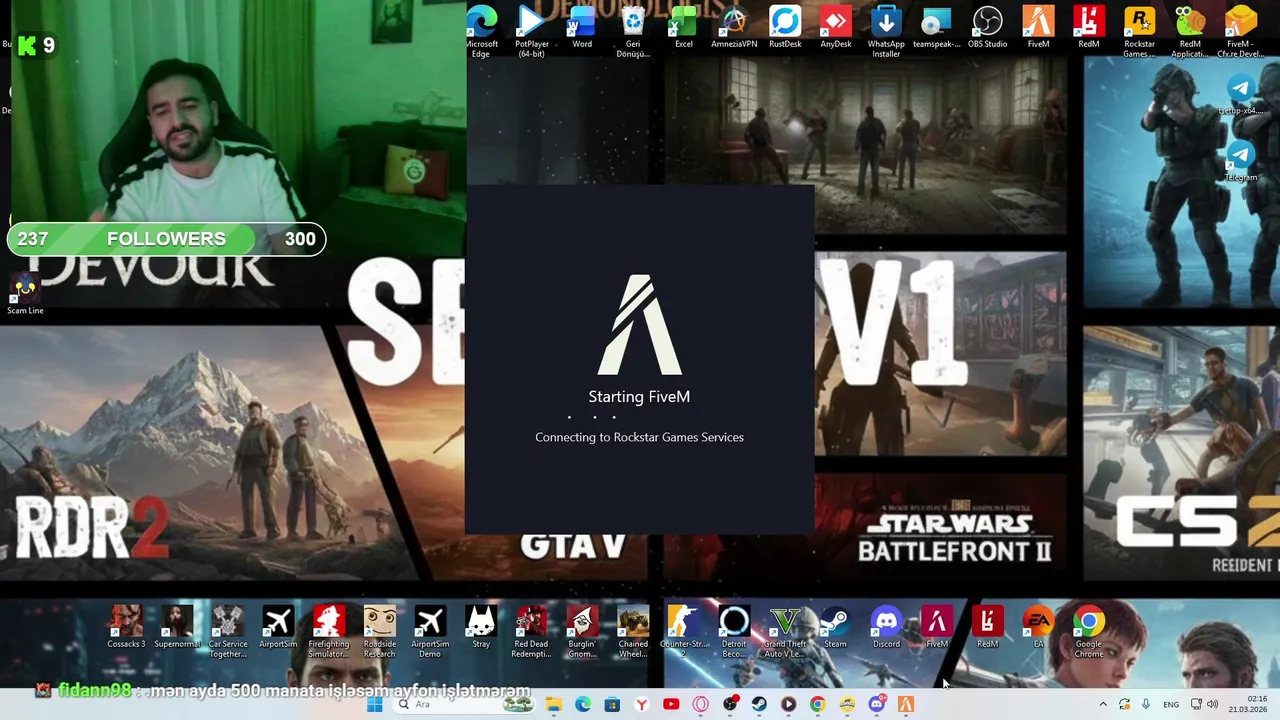Open the Roadside Research shortcut
1280x720 pixels.
(379, 631)
